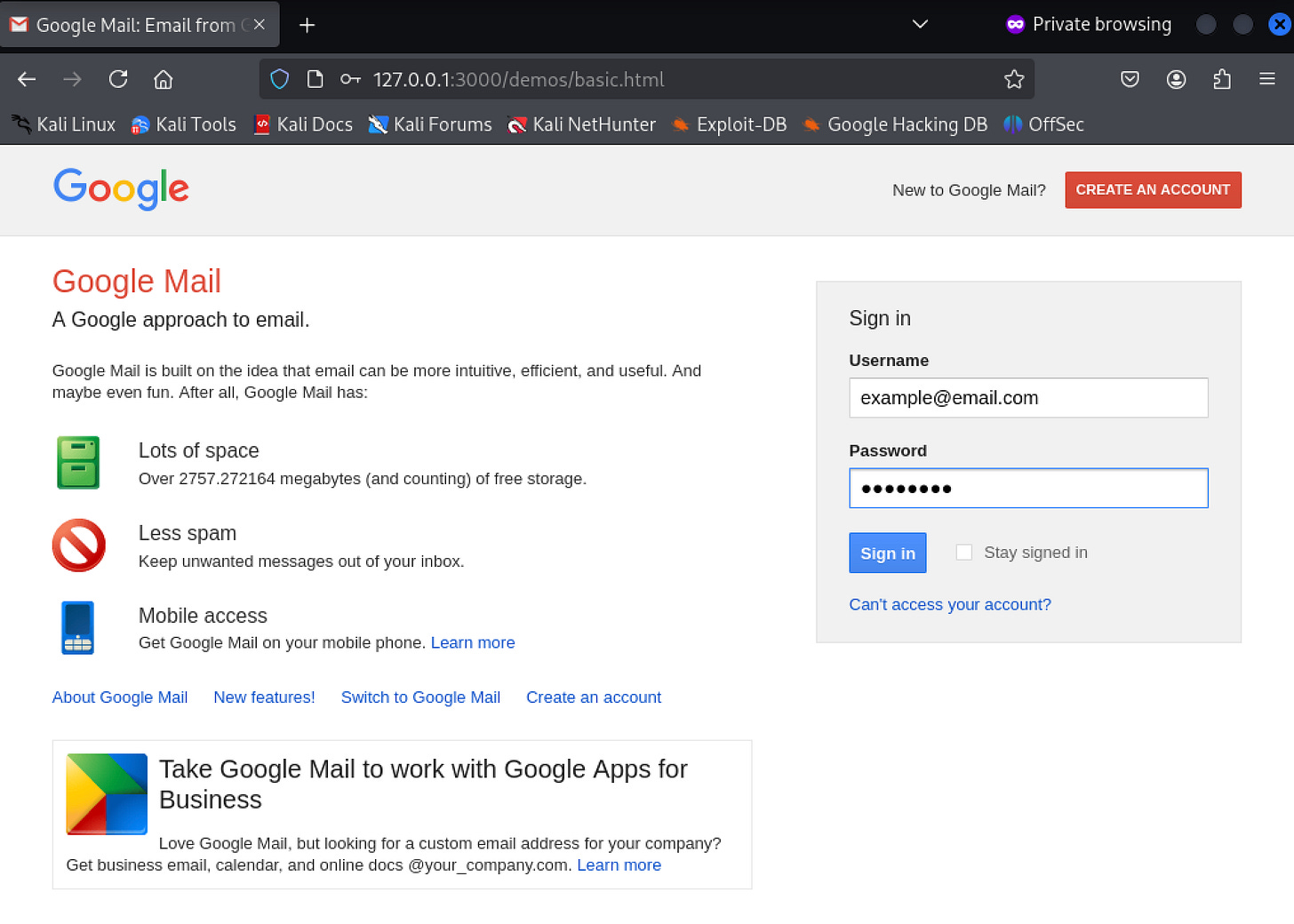The width and height of the screenshot is (1294, 924).
Task: Bookmark this page with the star
Action: pyautogui.click(x=1014, y=79)
